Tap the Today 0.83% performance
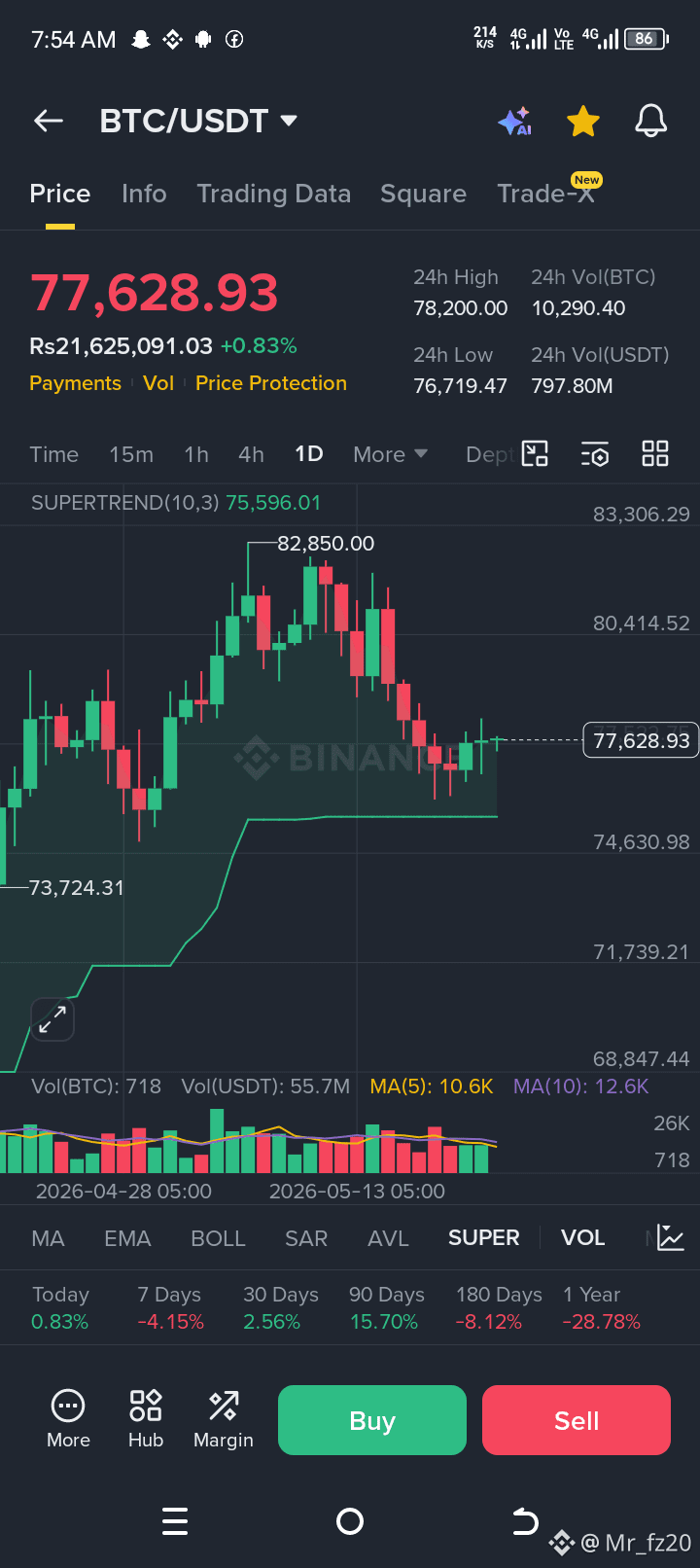The height and width of the screenshot is (1568, 700). tap(60, 1308)
